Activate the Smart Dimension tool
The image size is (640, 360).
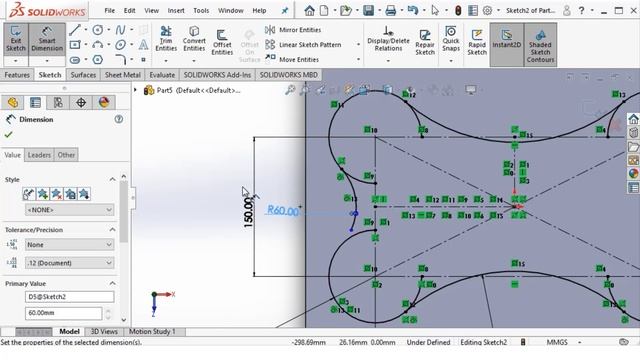pos(47,39)
